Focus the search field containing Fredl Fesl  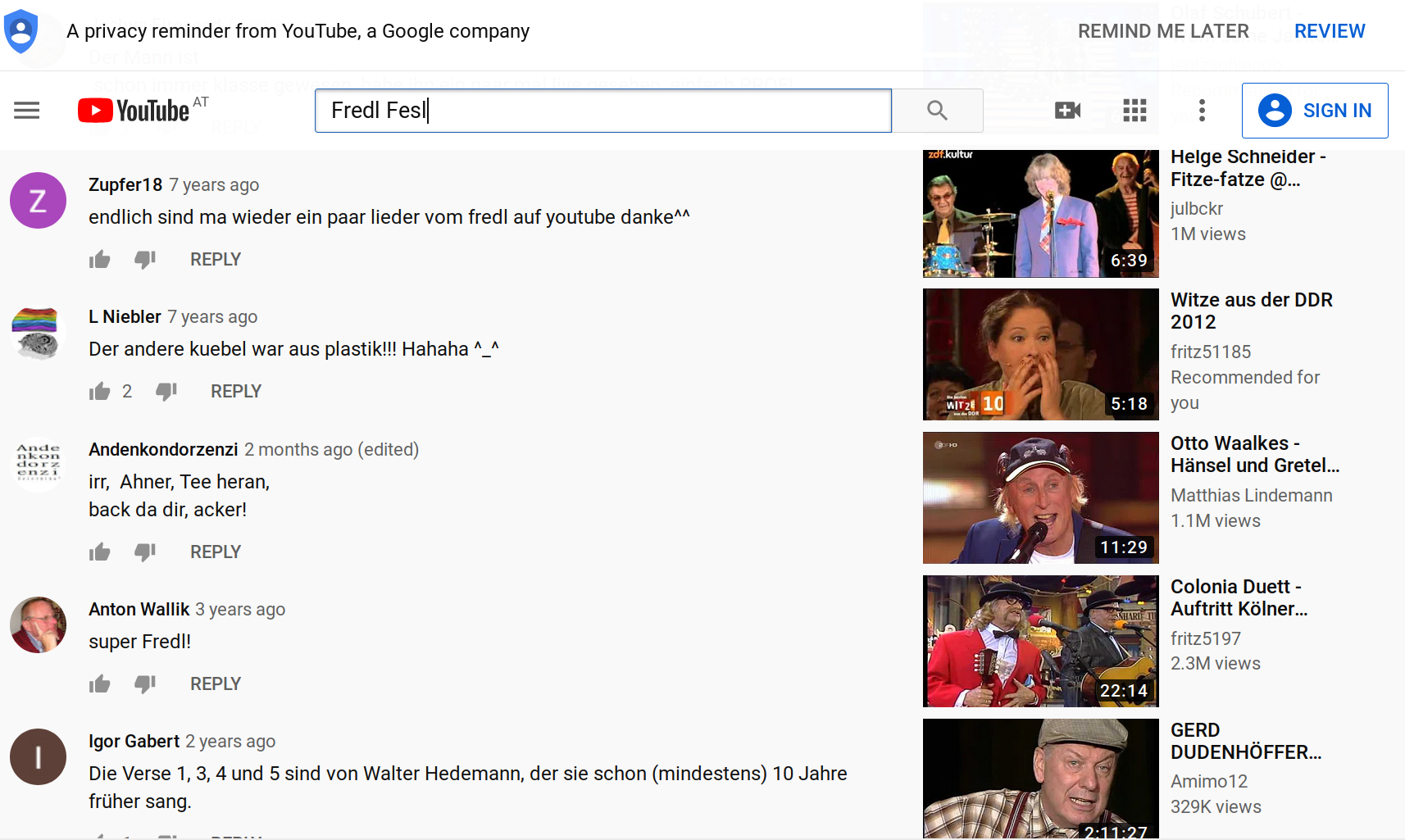602,111
